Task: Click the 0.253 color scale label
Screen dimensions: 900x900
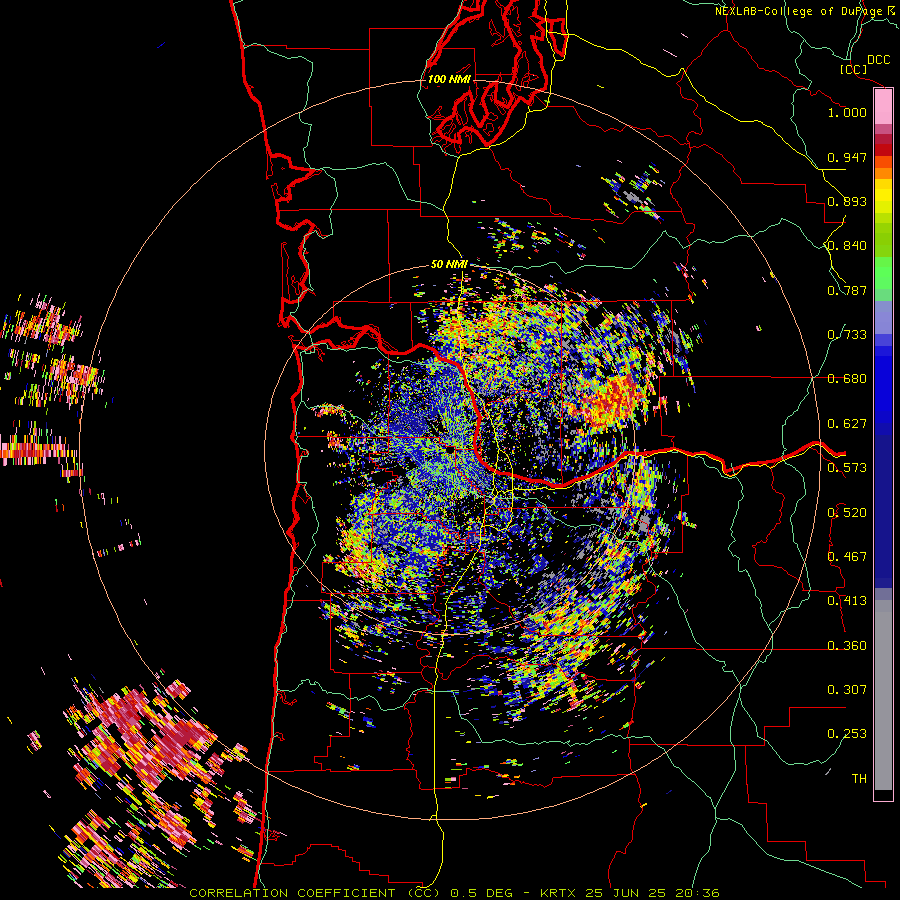Action: (847, 734)
